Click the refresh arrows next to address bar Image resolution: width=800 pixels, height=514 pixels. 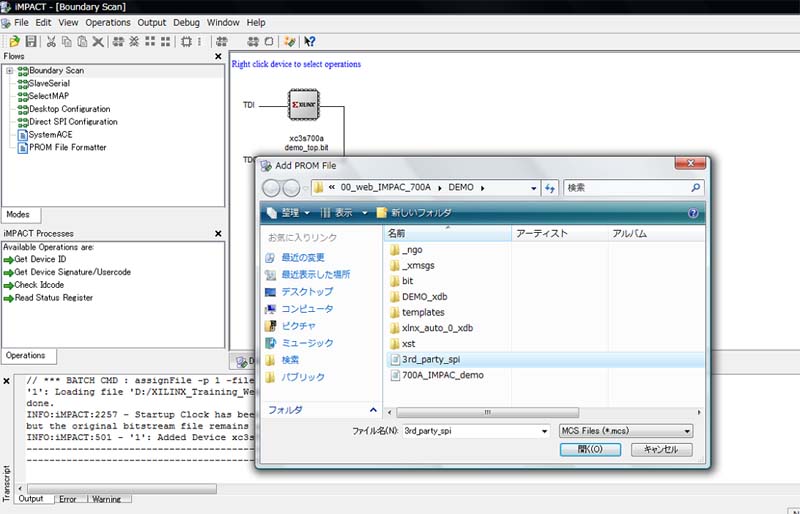[549, 188]
